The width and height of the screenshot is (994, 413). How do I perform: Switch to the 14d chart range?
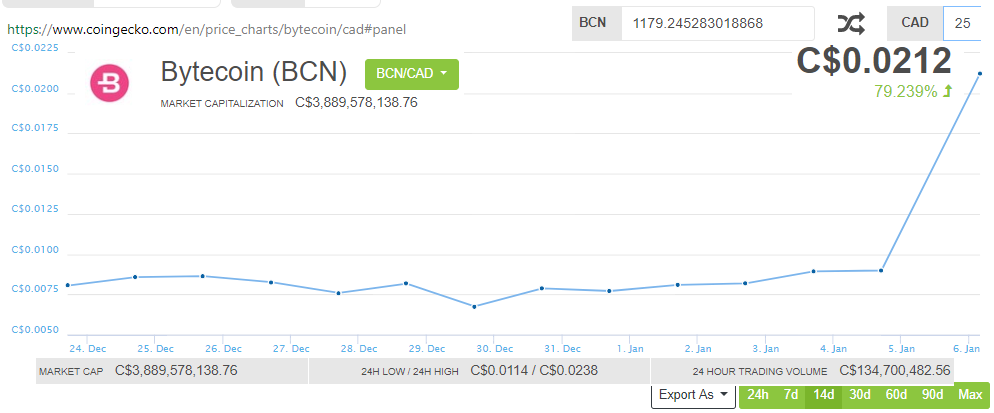click(823, 395)
